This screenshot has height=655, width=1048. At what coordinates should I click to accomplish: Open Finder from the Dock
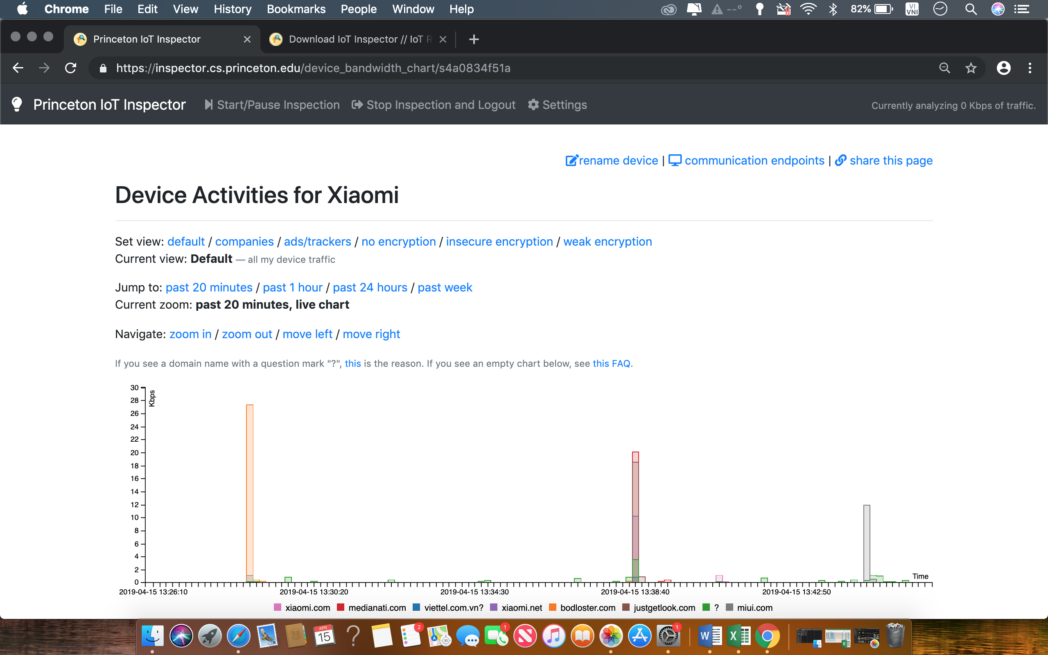pos(152,635)
